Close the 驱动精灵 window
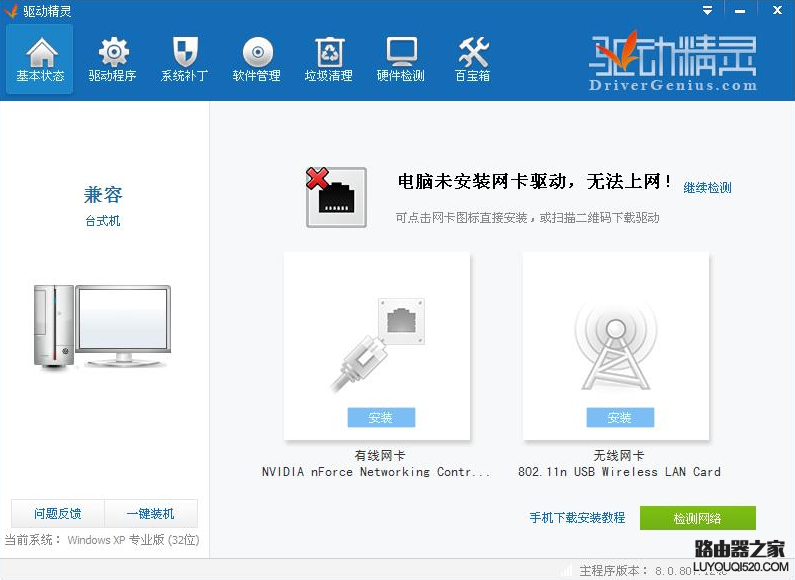This screenshot has width=795, height=580. 777,10
